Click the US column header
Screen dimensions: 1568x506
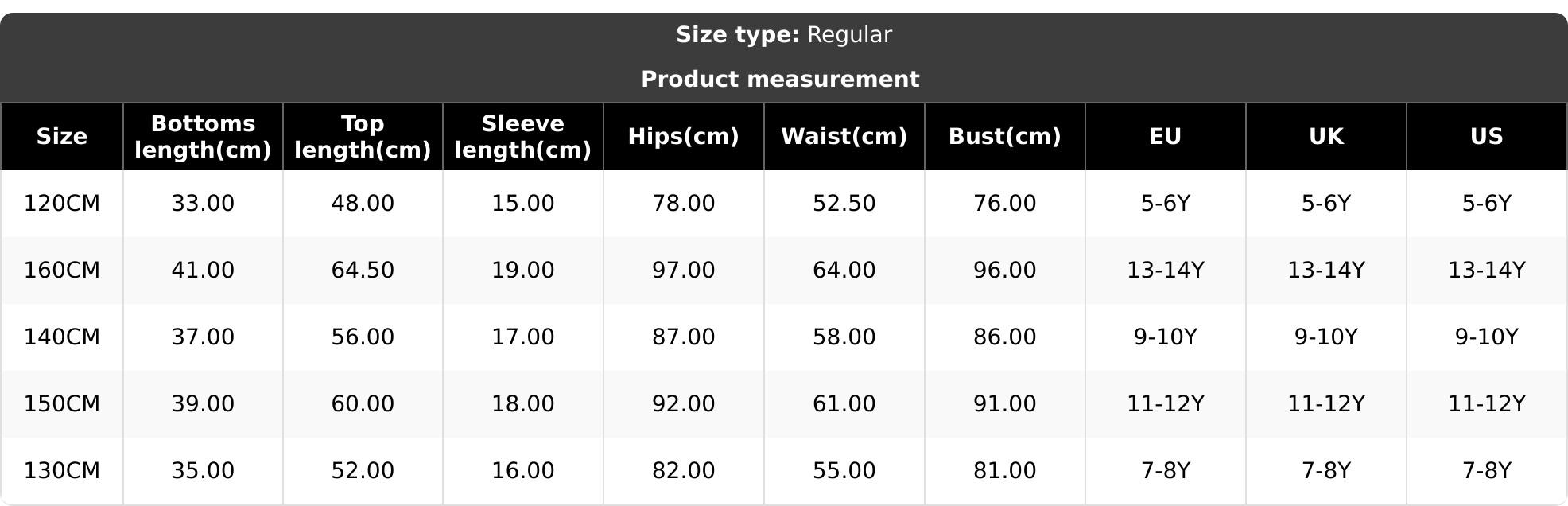point(1487,137)
